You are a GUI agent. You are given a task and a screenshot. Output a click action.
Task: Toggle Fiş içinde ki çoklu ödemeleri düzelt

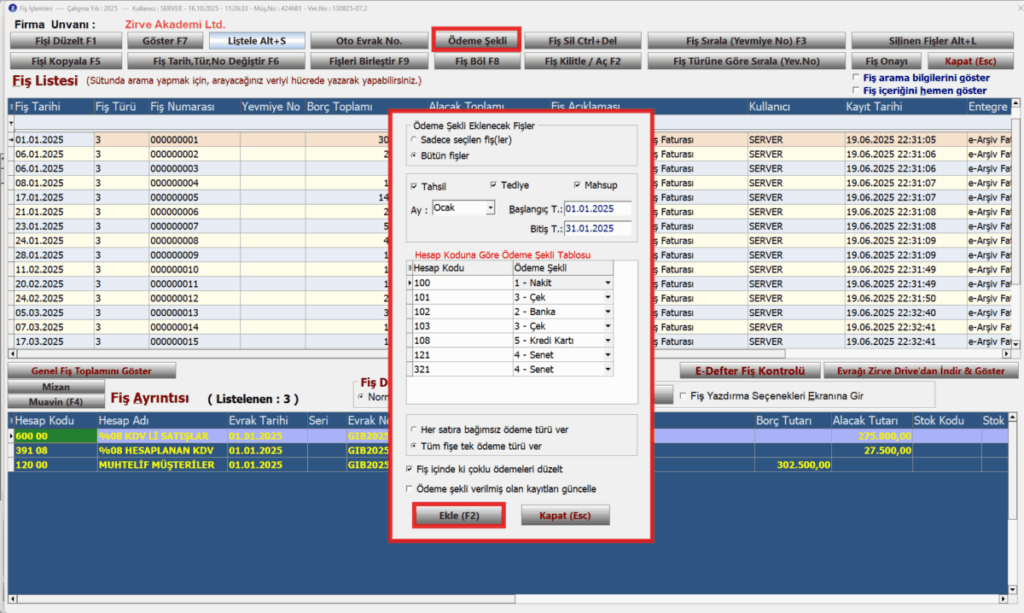[409, 469]
